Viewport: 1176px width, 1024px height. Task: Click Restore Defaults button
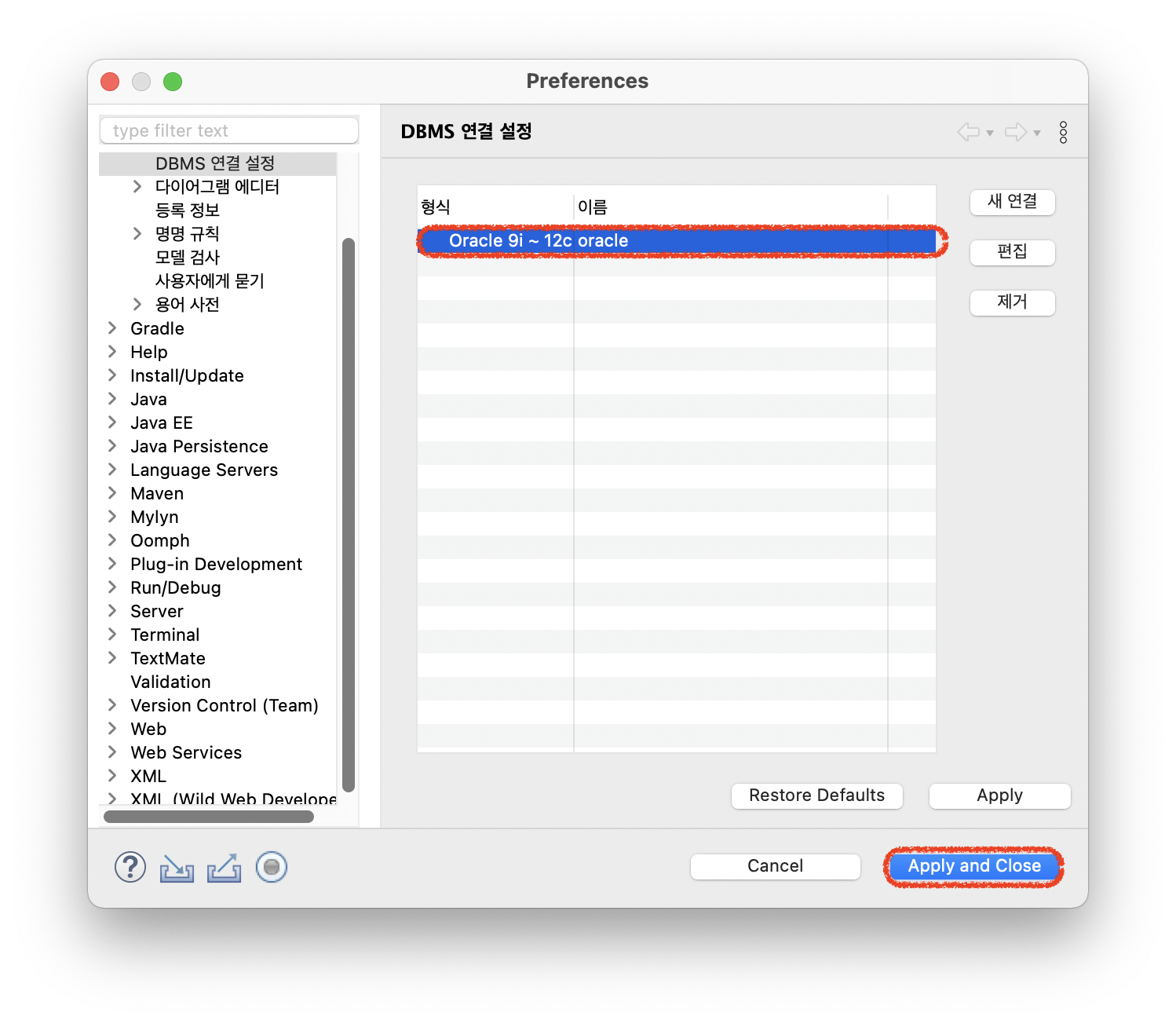817,795
